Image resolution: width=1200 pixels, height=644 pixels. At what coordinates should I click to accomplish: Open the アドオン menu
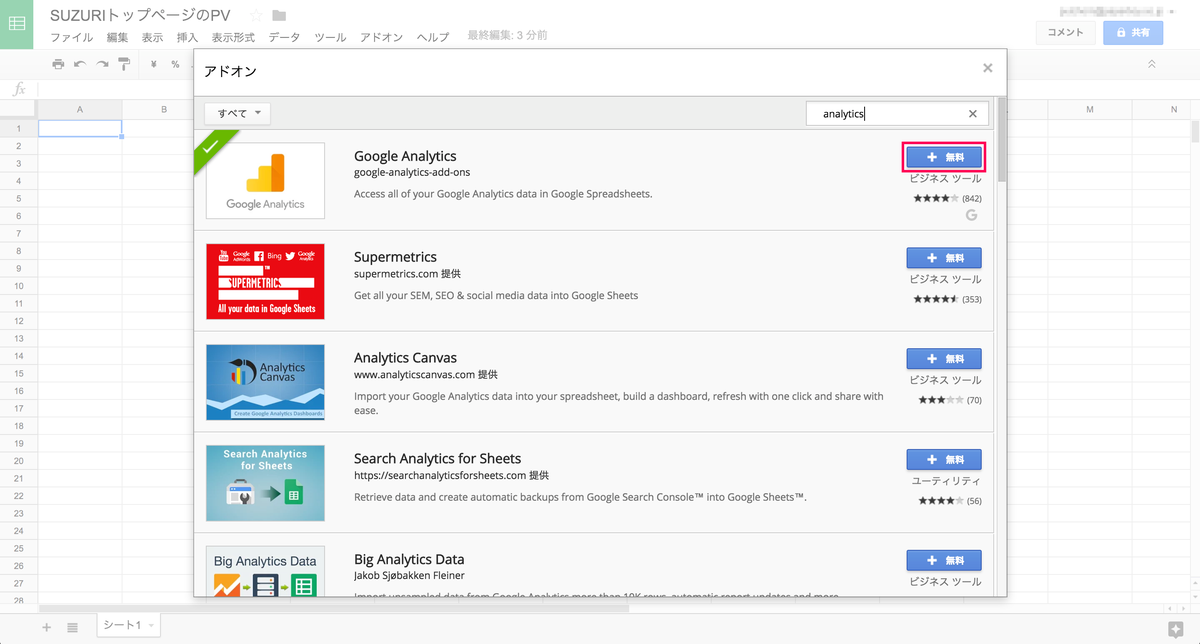[x=380, y=37]
